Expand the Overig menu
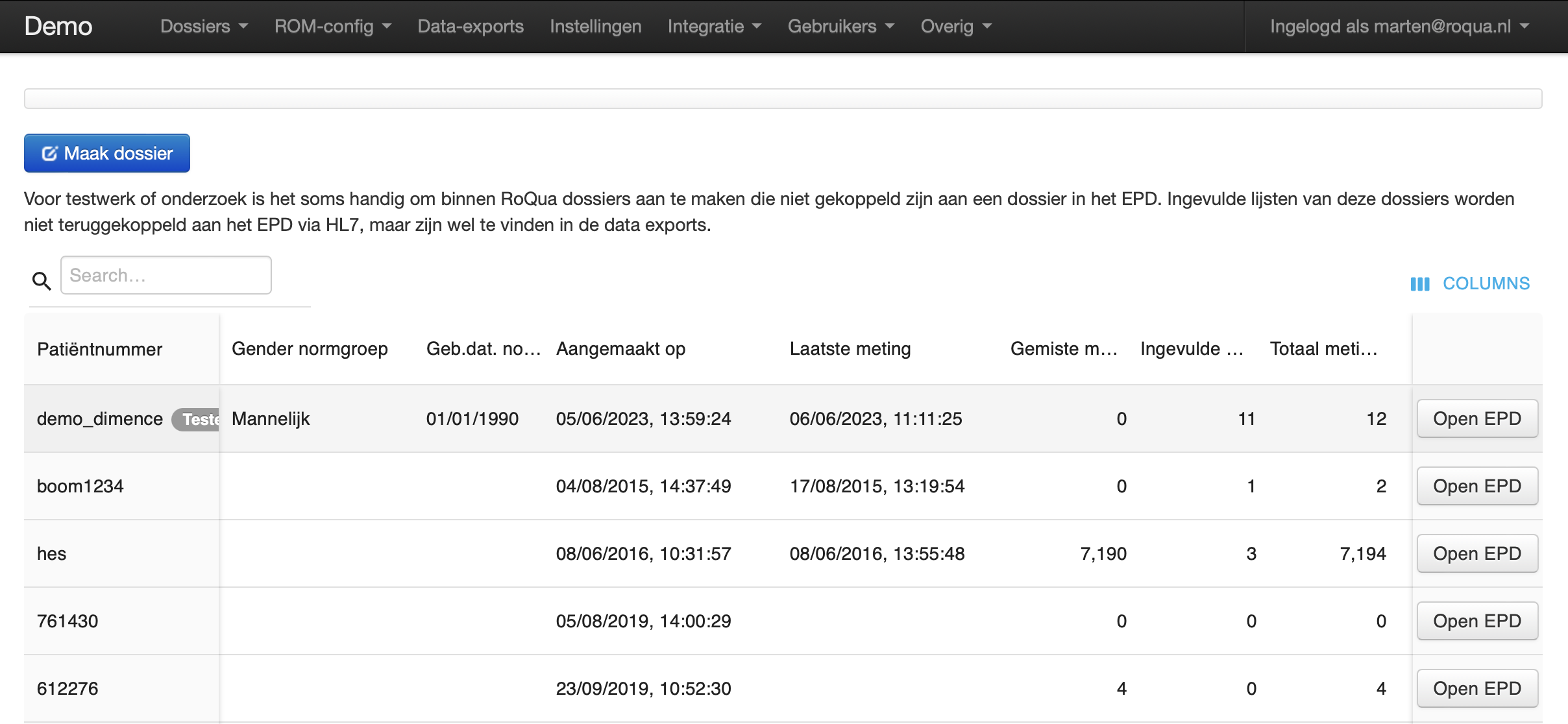1568x724 pixels. (956, 26)
